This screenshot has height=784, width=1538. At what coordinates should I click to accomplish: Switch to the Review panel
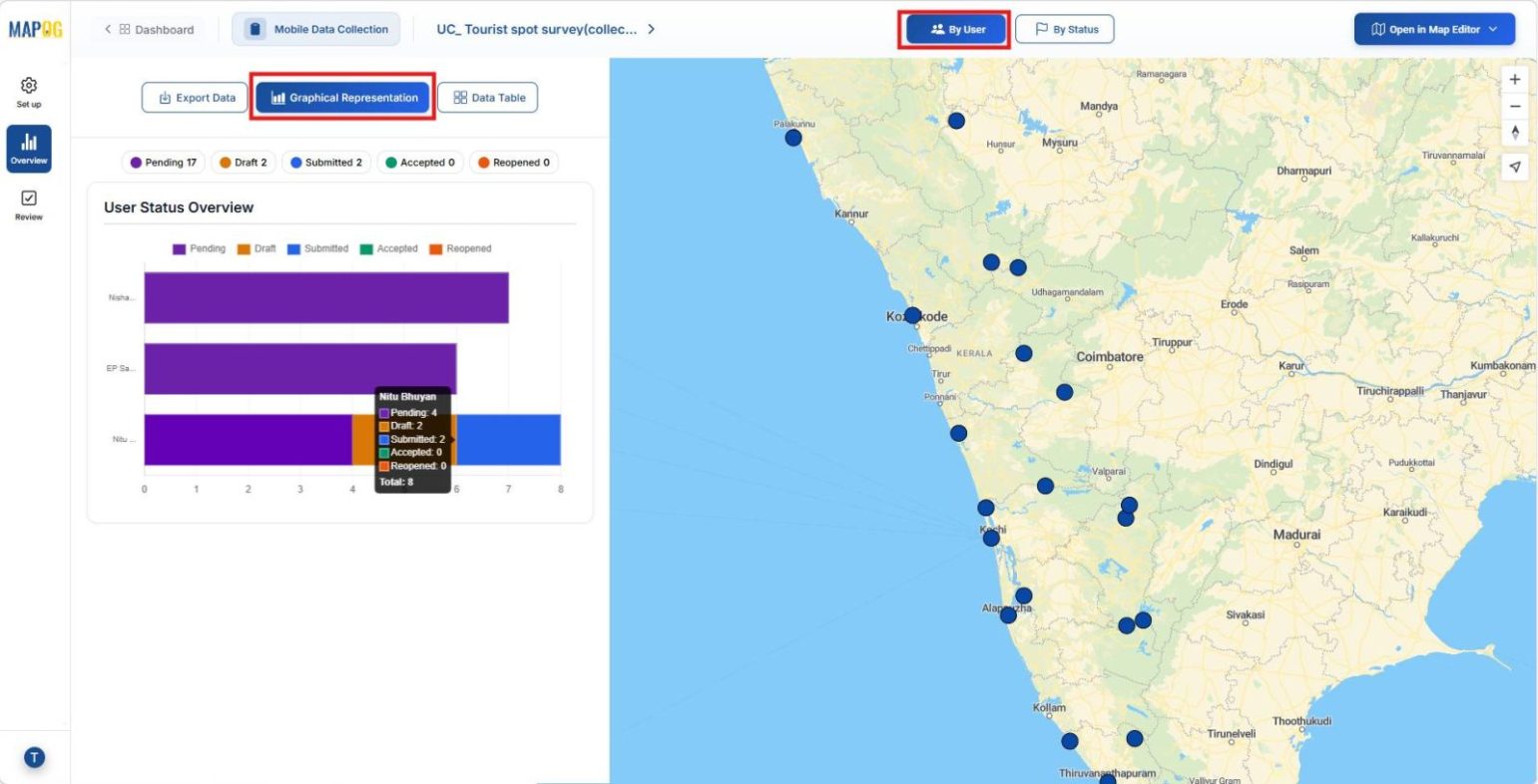28,206
